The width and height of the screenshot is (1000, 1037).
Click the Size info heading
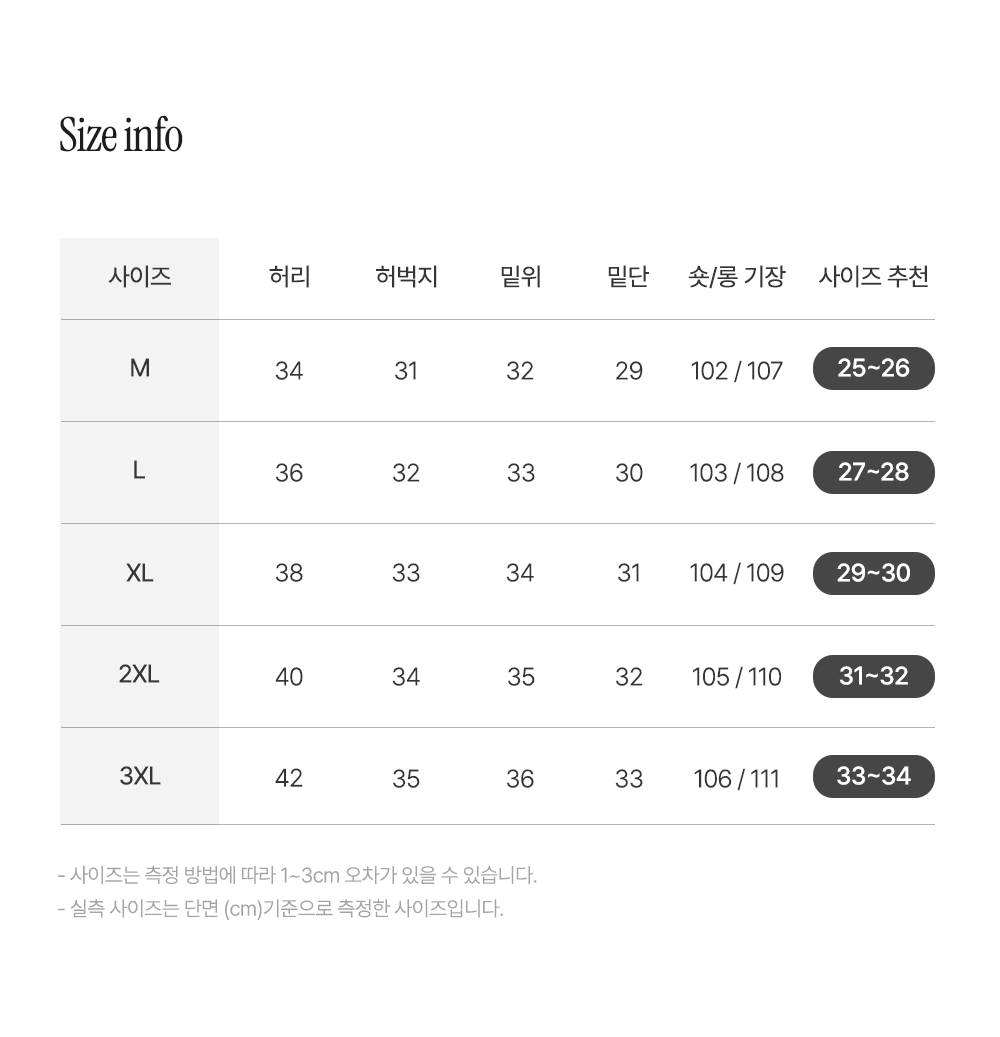121,135
